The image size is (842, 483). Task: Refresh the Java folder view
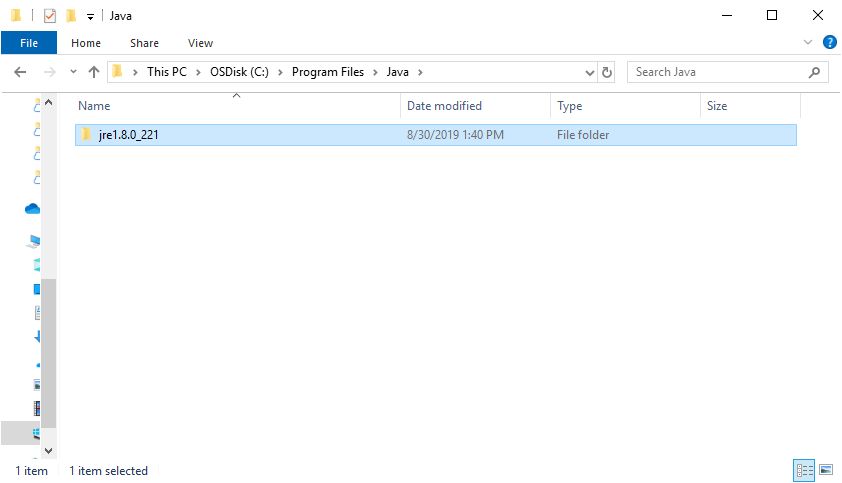tap(607, 72)
